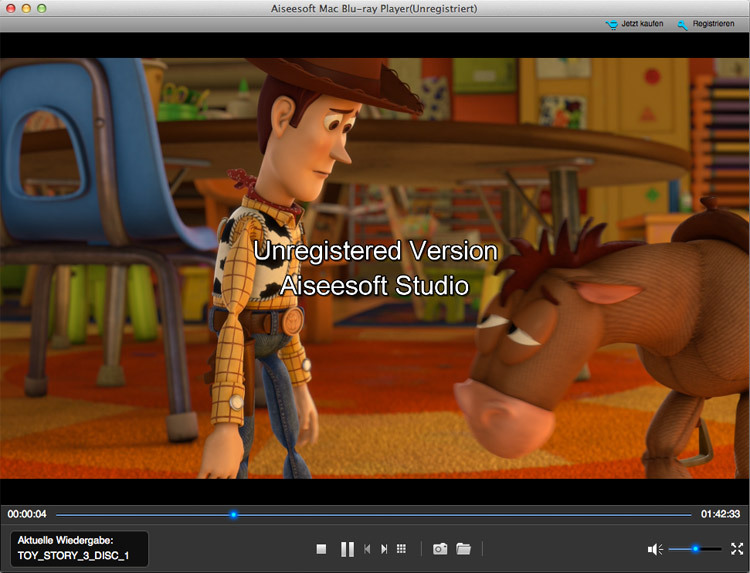Image resolution: width=750 pixels, height=573 pixels.
Task: Toggle fullscreen mode
Action: pos(737,549)
